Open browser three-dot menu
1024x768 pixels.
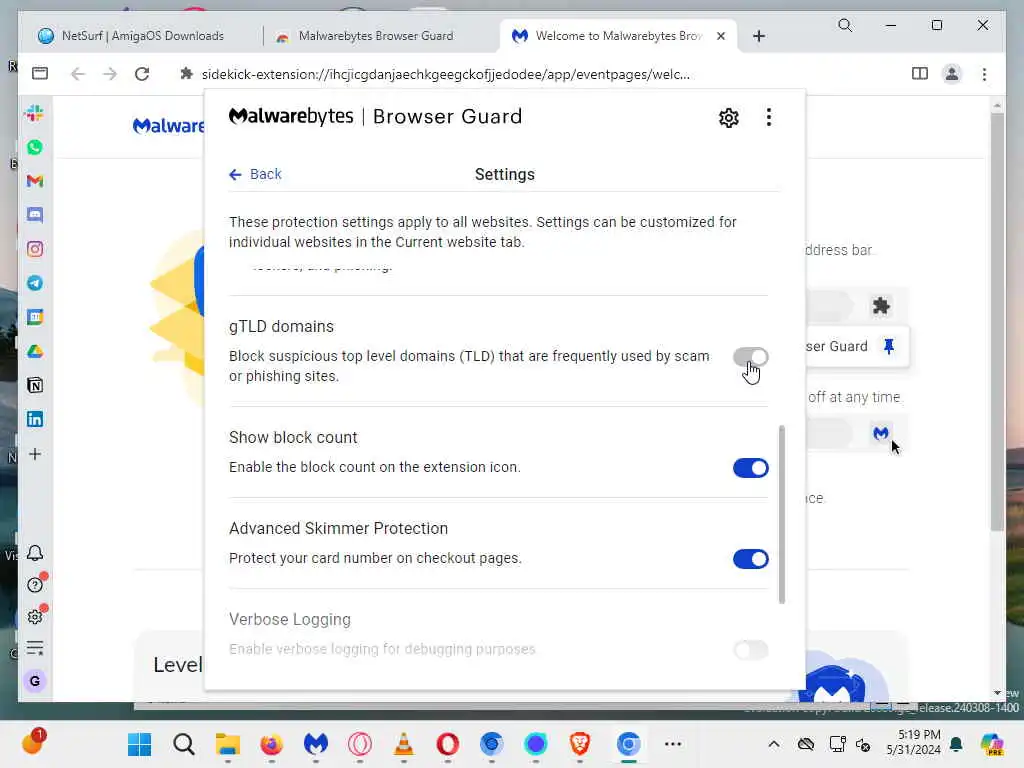point(984,74)
